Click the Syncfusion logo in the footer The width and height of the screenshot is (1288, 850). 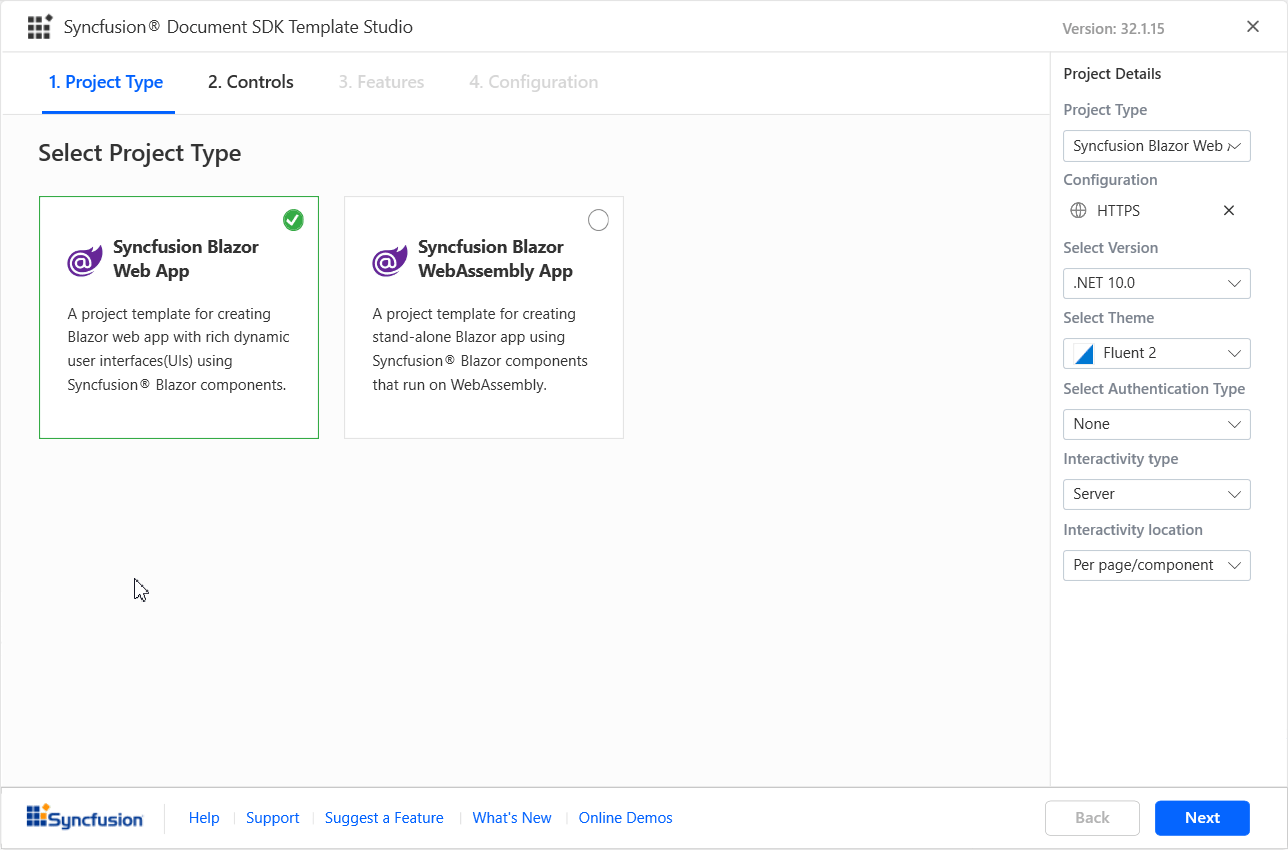pyautogui.click(x=85, y=817)
